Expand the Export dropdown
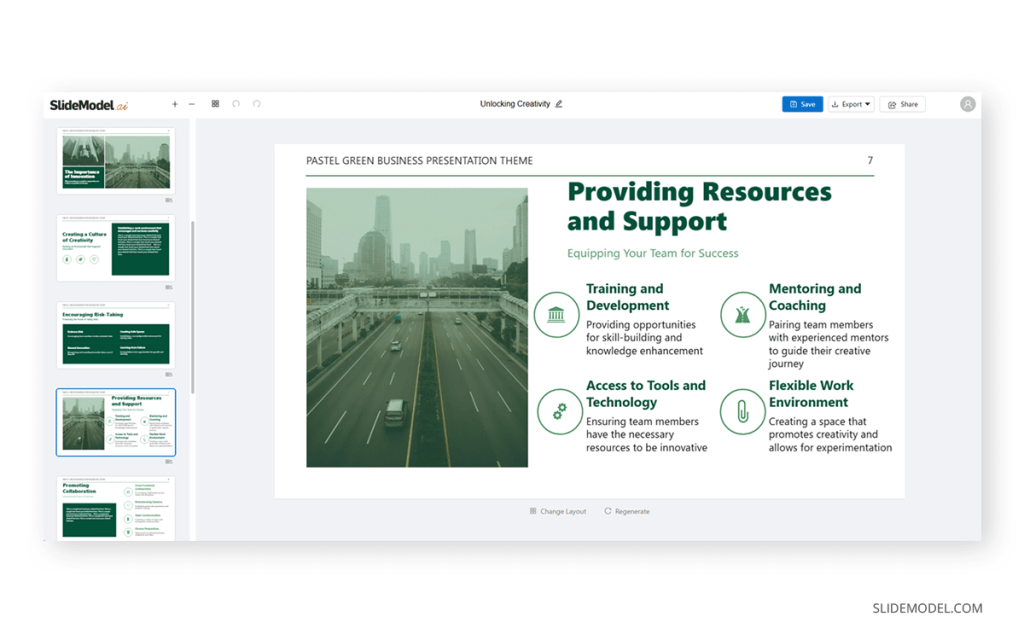Screen dimensions: 1024x634 click(851, 104)
